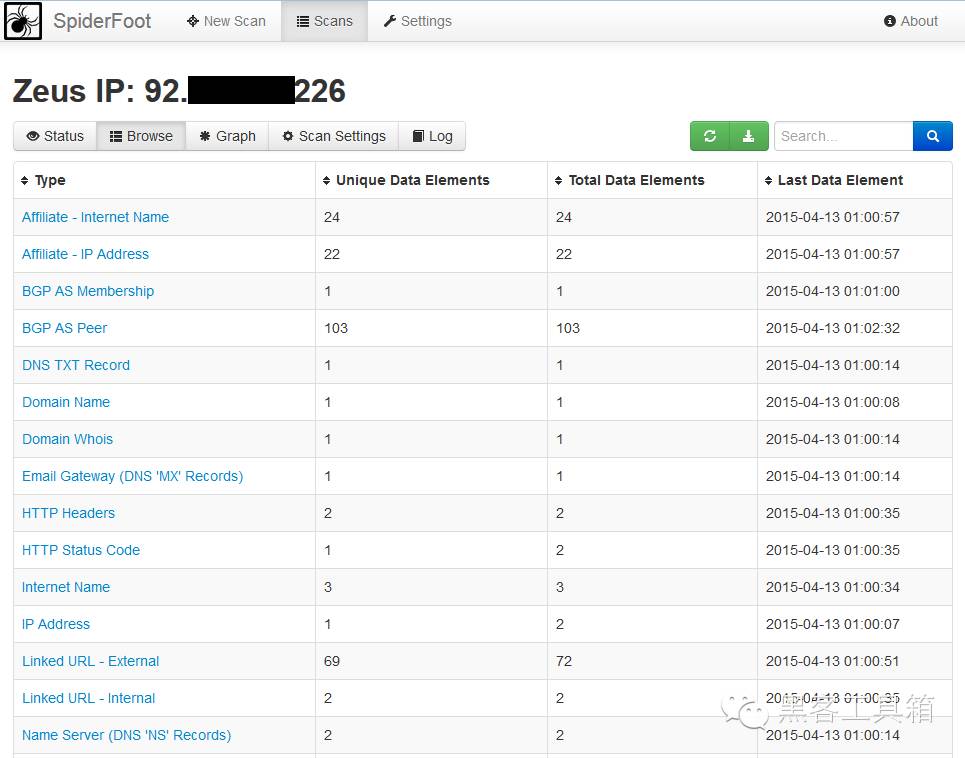Sort by Last Data Element column

pyautogui.click(x=834, y=180)
